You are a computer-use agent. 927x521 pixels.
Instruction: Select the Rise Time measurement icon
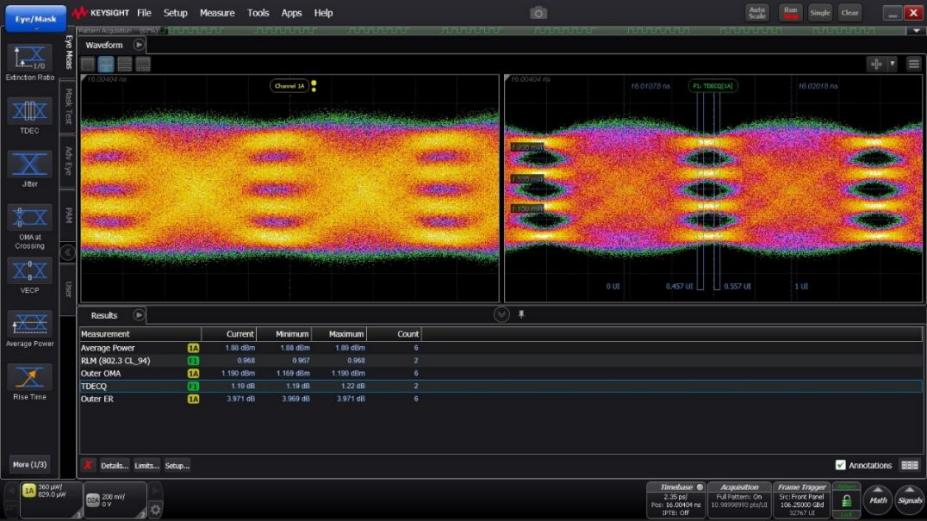29,378
